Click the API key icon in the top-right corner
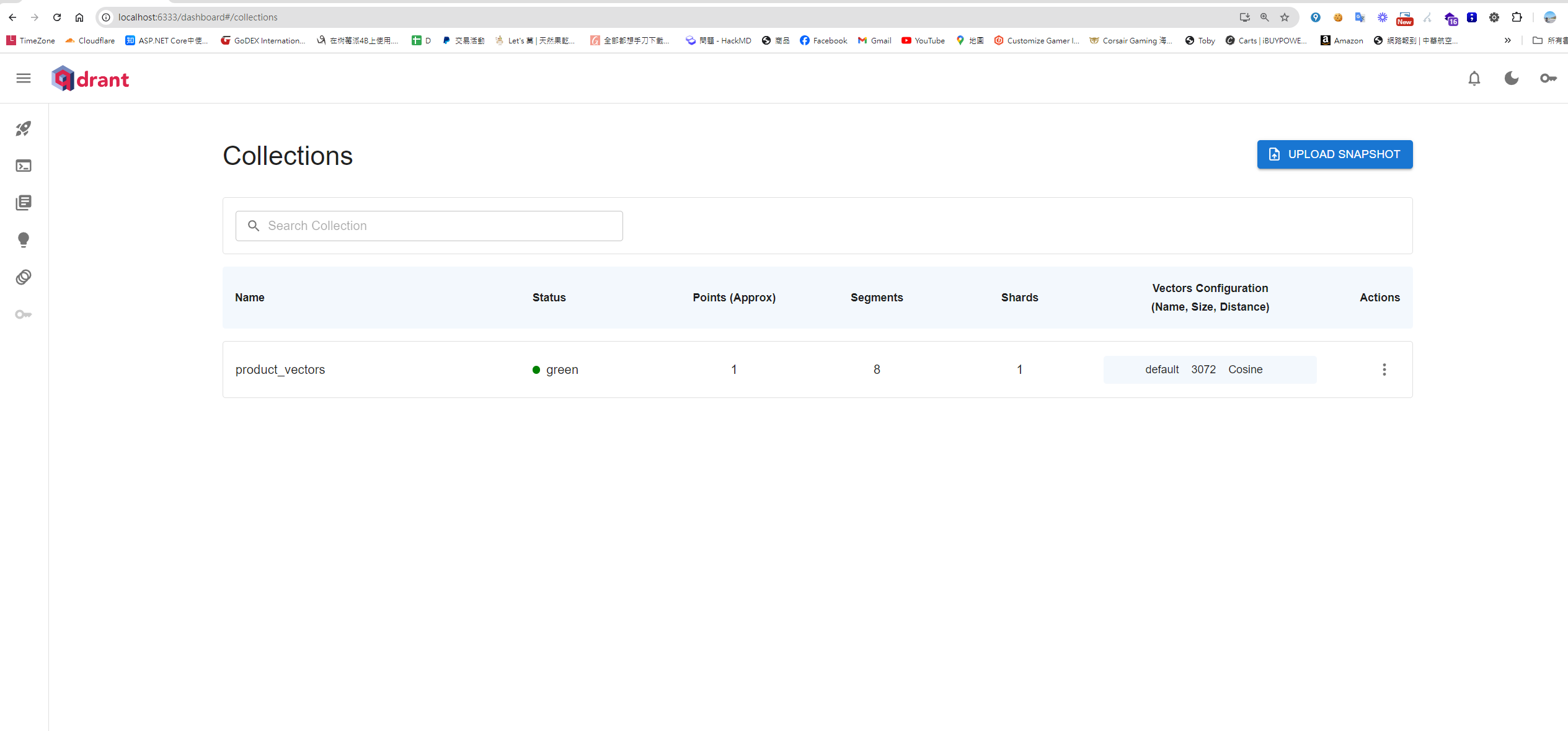The image size is (1568, 731). (1548, 78)
